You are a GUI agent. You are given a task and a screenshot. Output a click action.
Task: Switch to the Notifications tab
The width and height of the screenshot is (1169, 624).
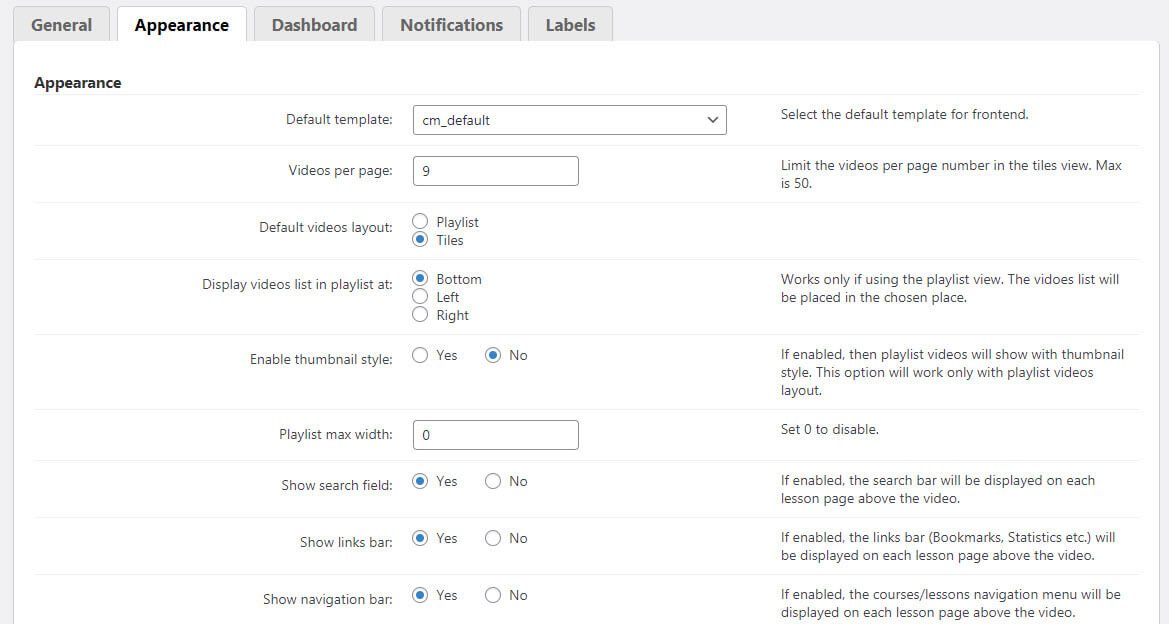(x=451, y=25)
